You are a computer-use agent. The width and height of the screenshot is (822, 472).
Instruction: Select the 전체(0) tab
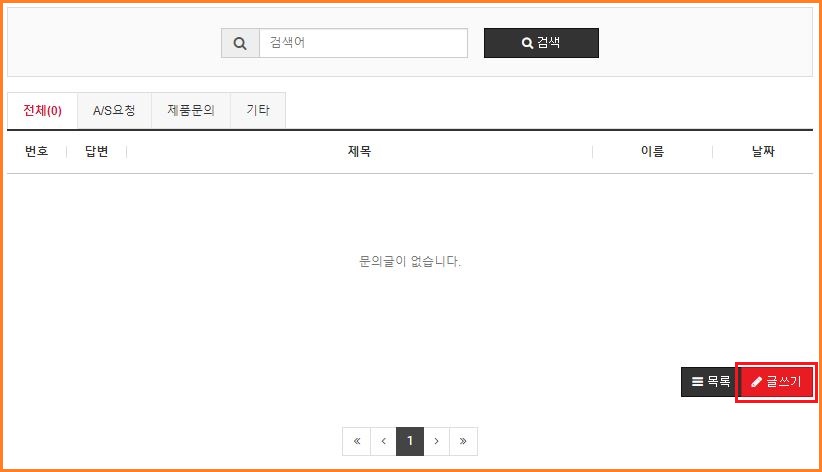42,111
